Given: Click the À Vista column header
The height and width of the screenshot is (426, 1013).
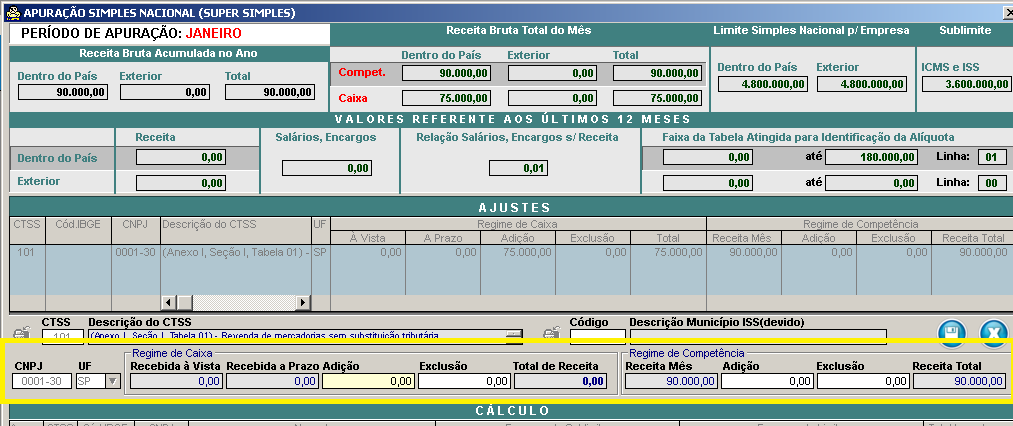Looking at the screenshot, I should point(368,238).
